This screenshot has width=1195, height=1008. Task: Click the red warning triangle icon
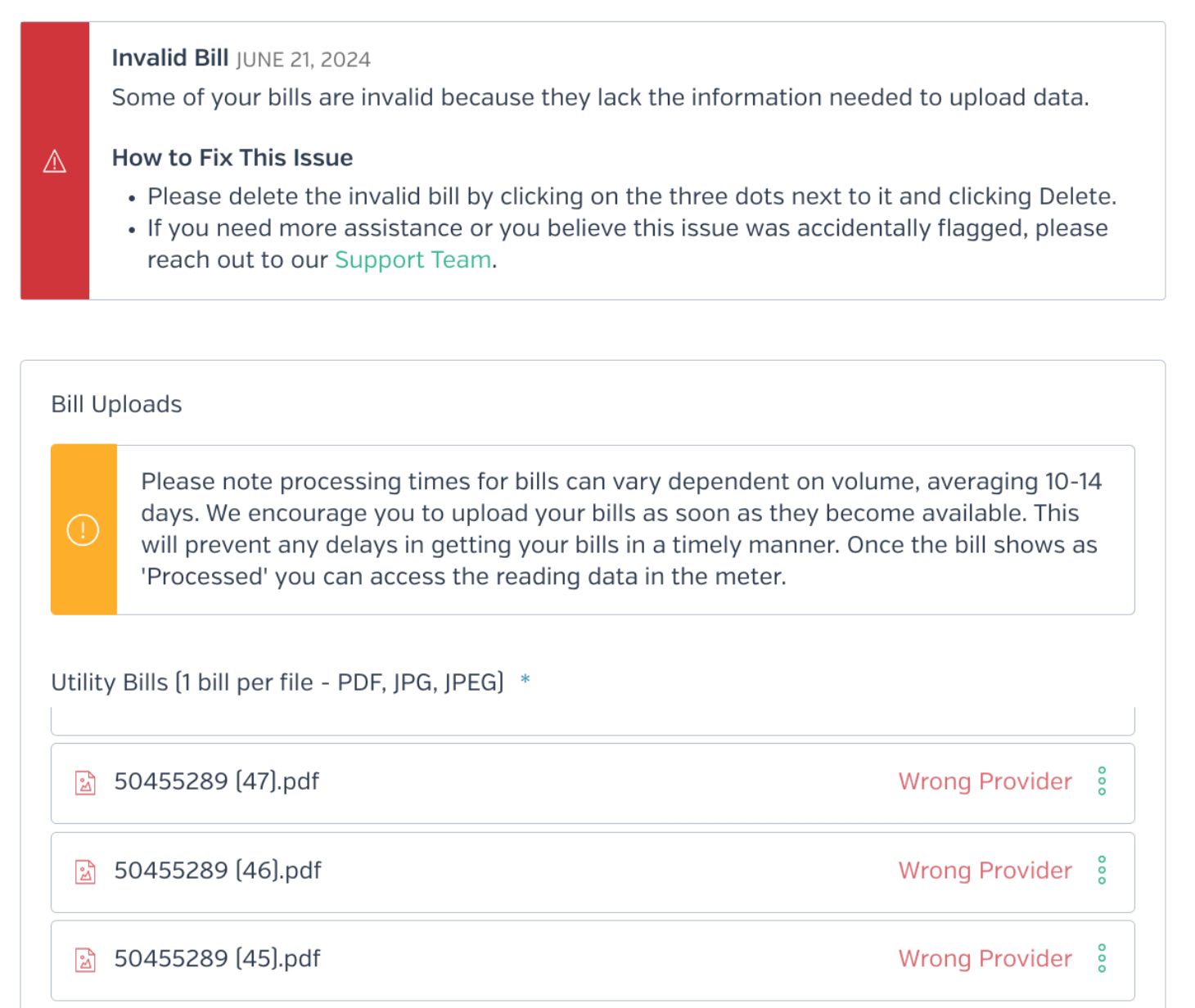(x=55, y=161)
